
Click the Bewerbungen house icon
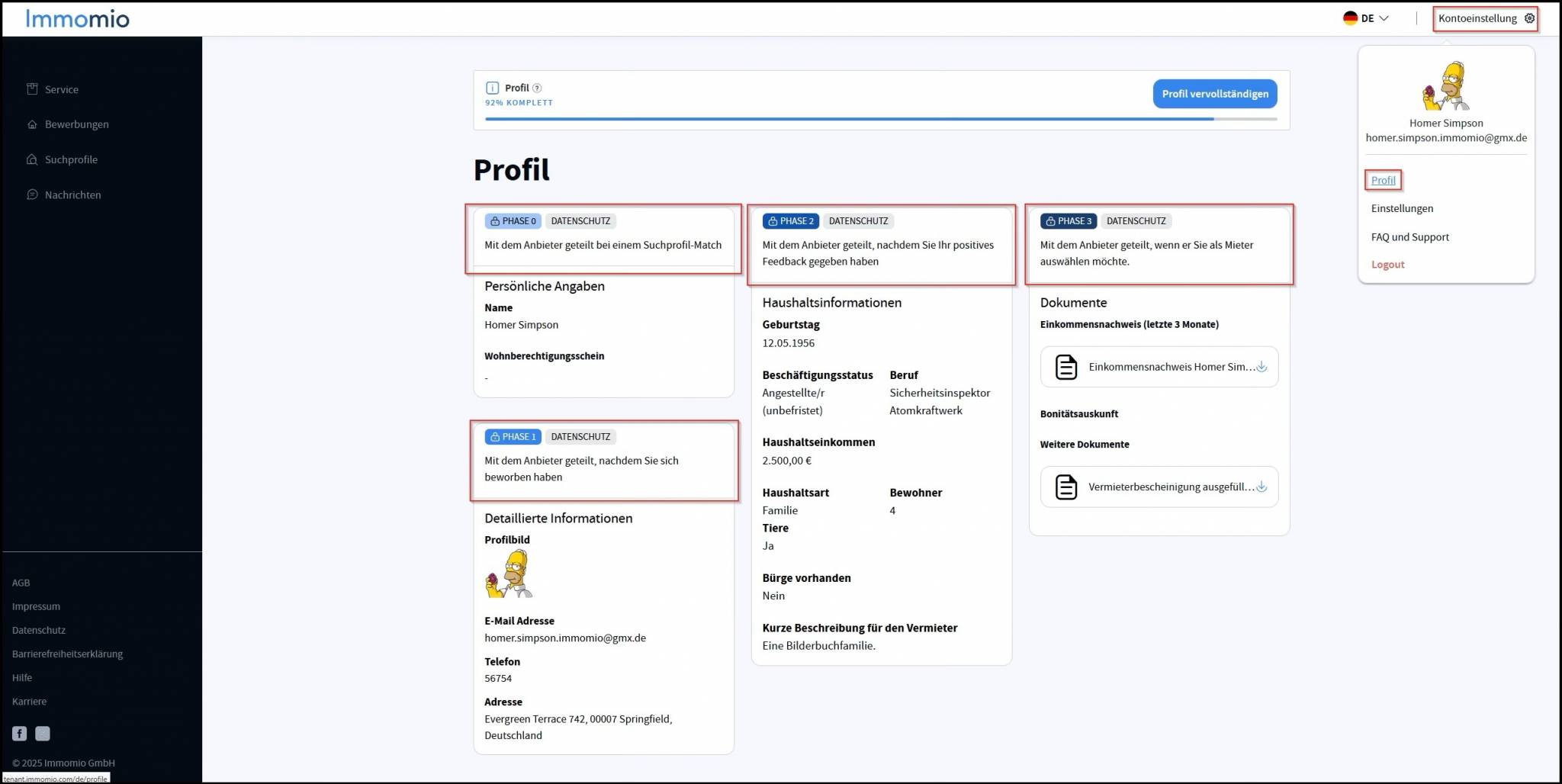(x=32, y=124)
